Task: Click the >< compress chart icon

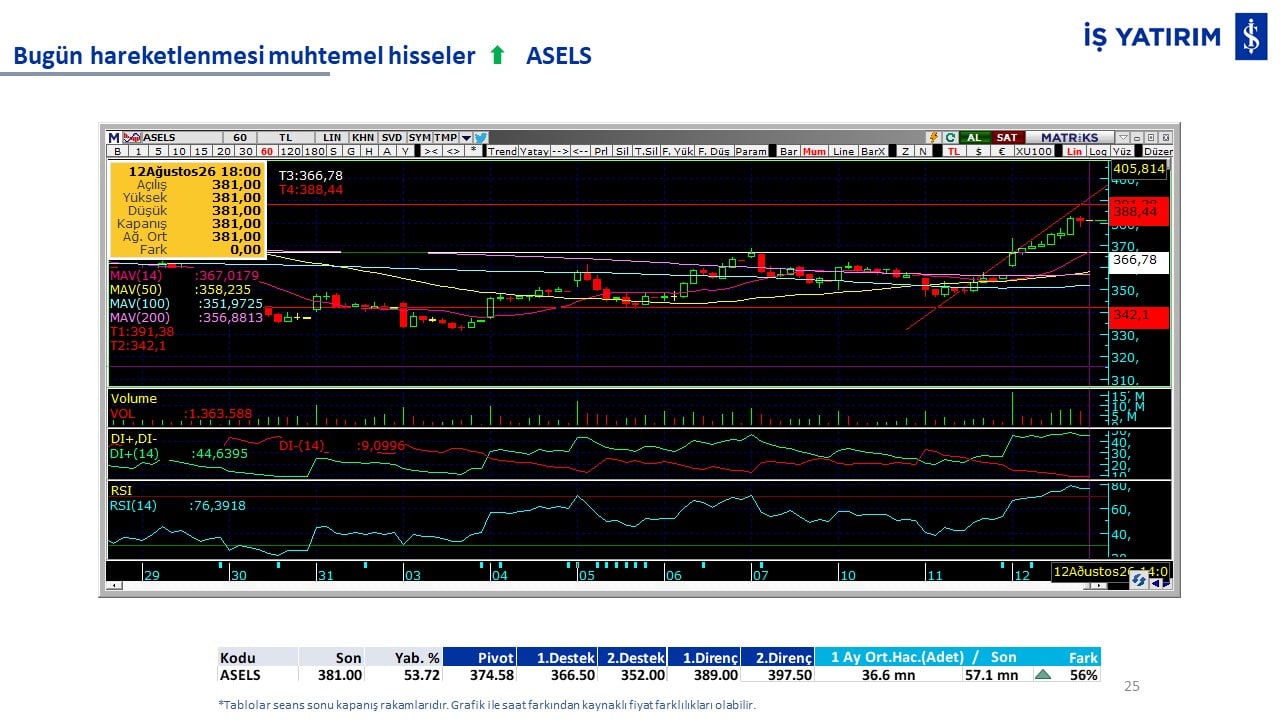Action: tap(430, 151)
